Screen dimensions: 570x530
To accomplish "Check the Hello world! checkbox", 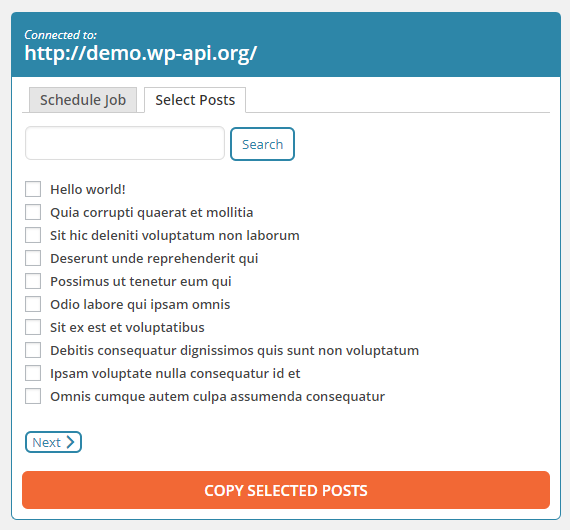I will pyautogui.click(x=33, y=189).
